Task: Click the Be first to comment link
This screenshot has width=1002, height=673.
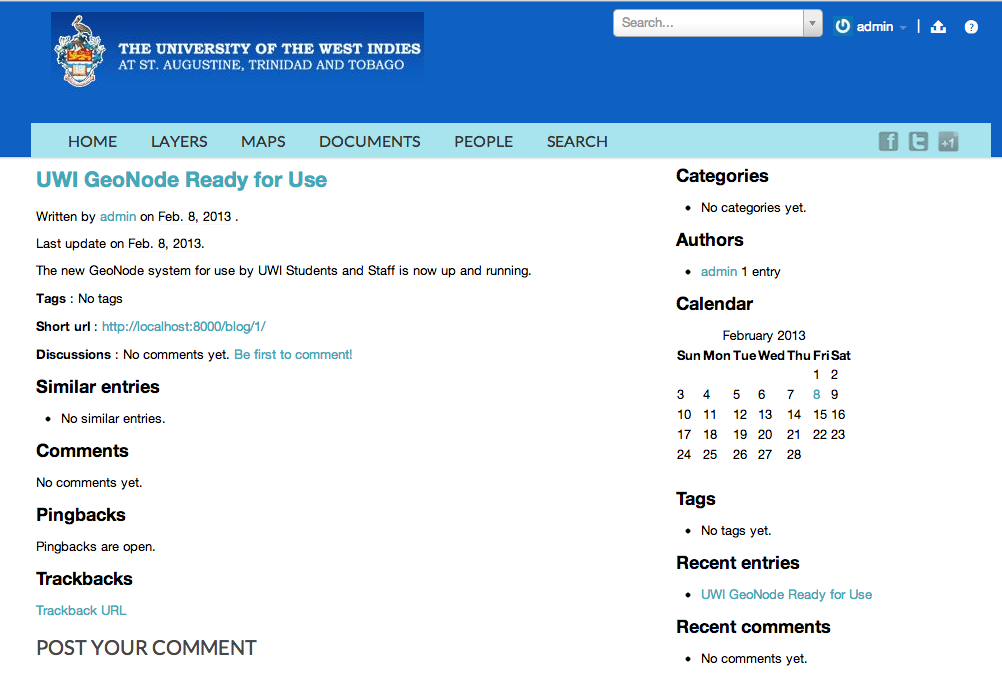Action: (x=293, y=355)
